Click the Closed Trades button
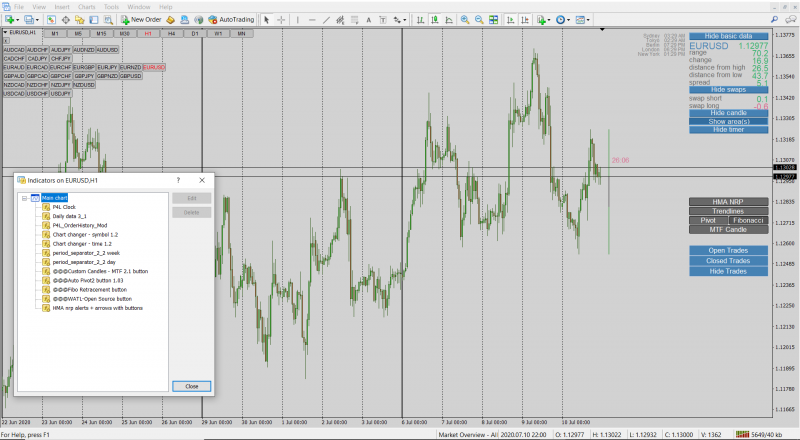The image size is (800, 440). click(728, 261)
